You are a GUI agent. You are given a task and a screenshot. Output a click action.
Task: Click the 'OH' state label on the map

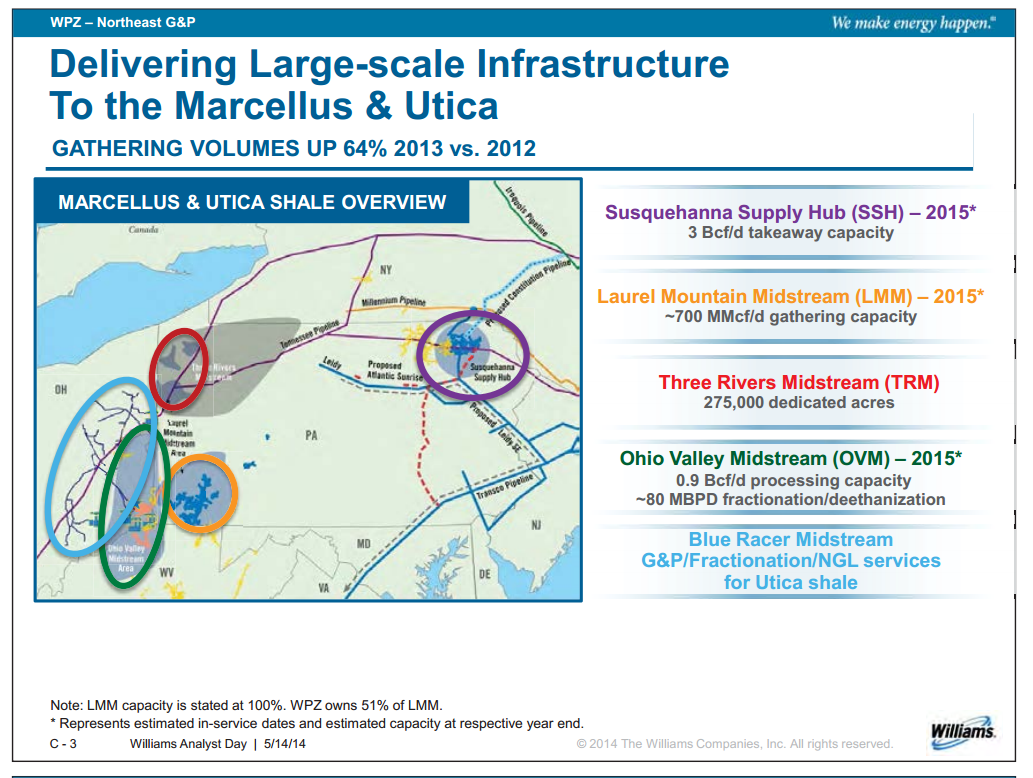pos(61,390)
